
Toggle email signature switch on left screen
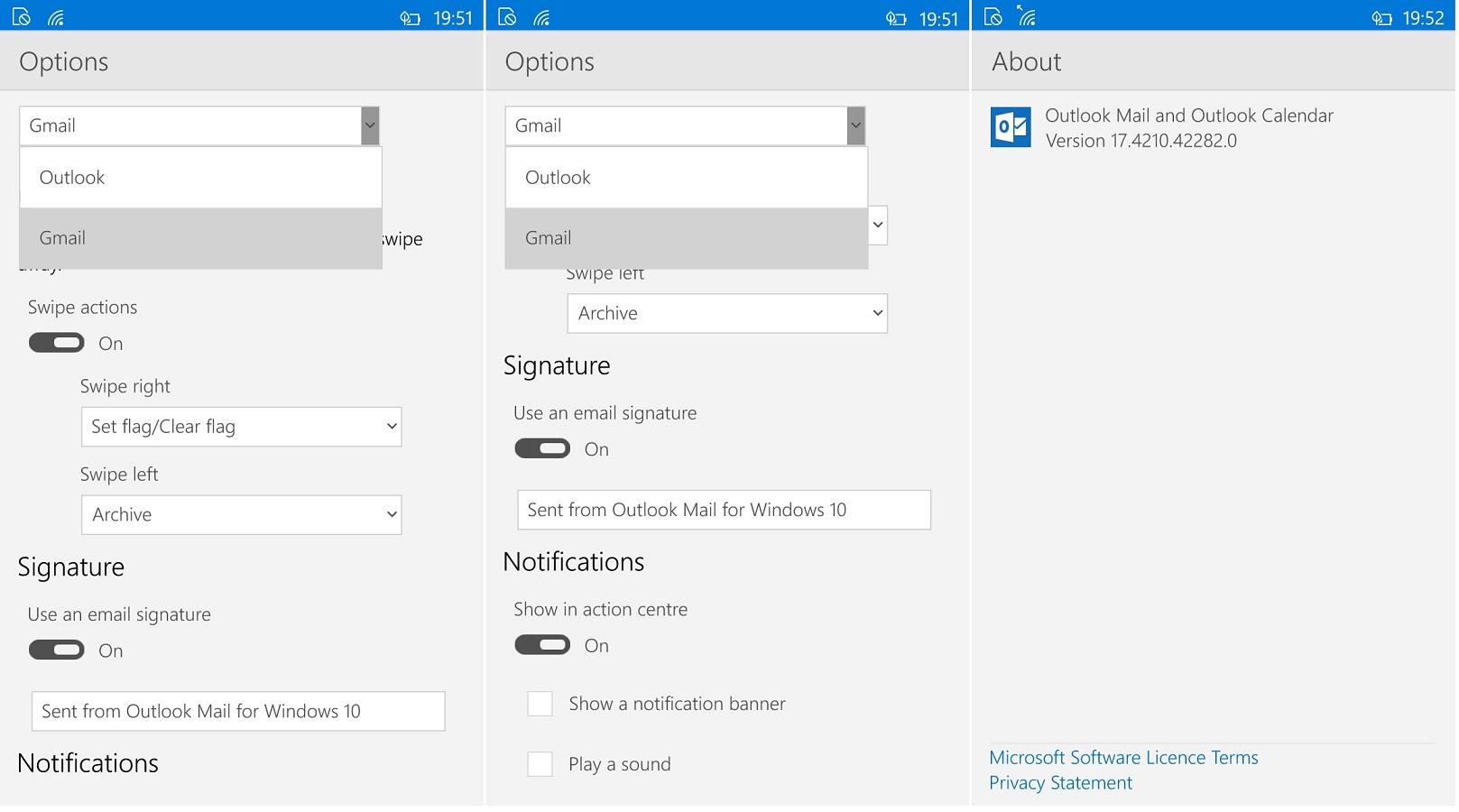57,650
